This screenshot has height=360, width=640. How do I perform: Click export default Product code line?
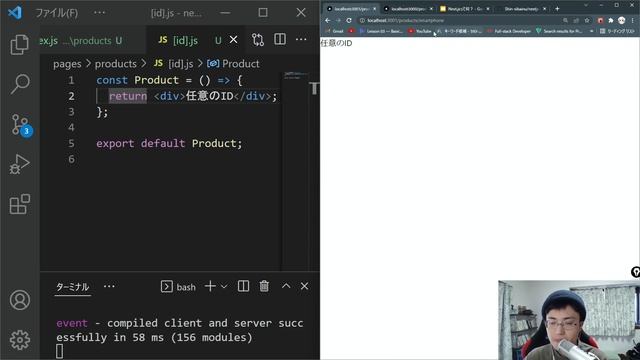point(169,143)
